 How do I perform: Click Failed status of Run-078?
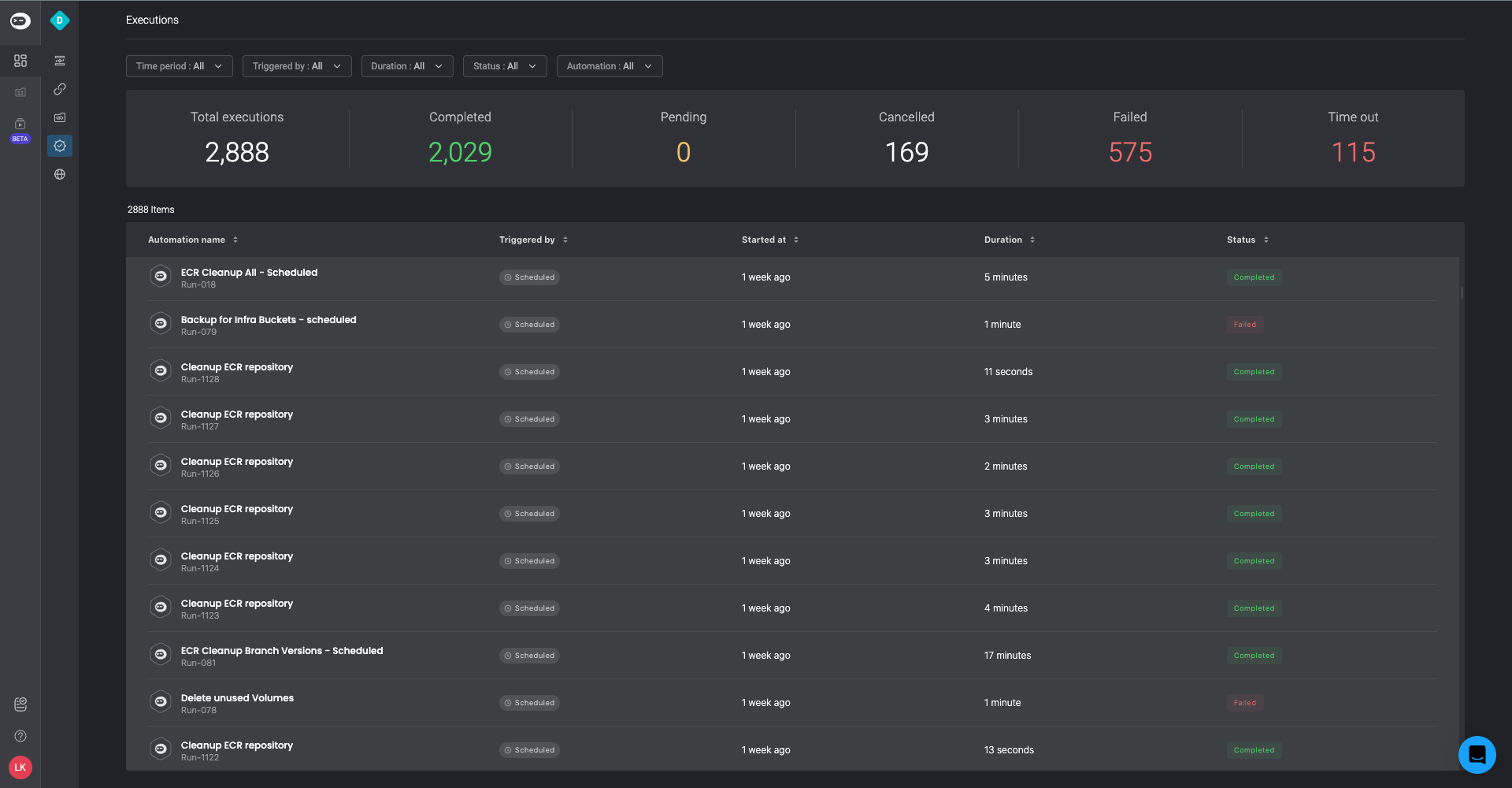coord(1245,703)
